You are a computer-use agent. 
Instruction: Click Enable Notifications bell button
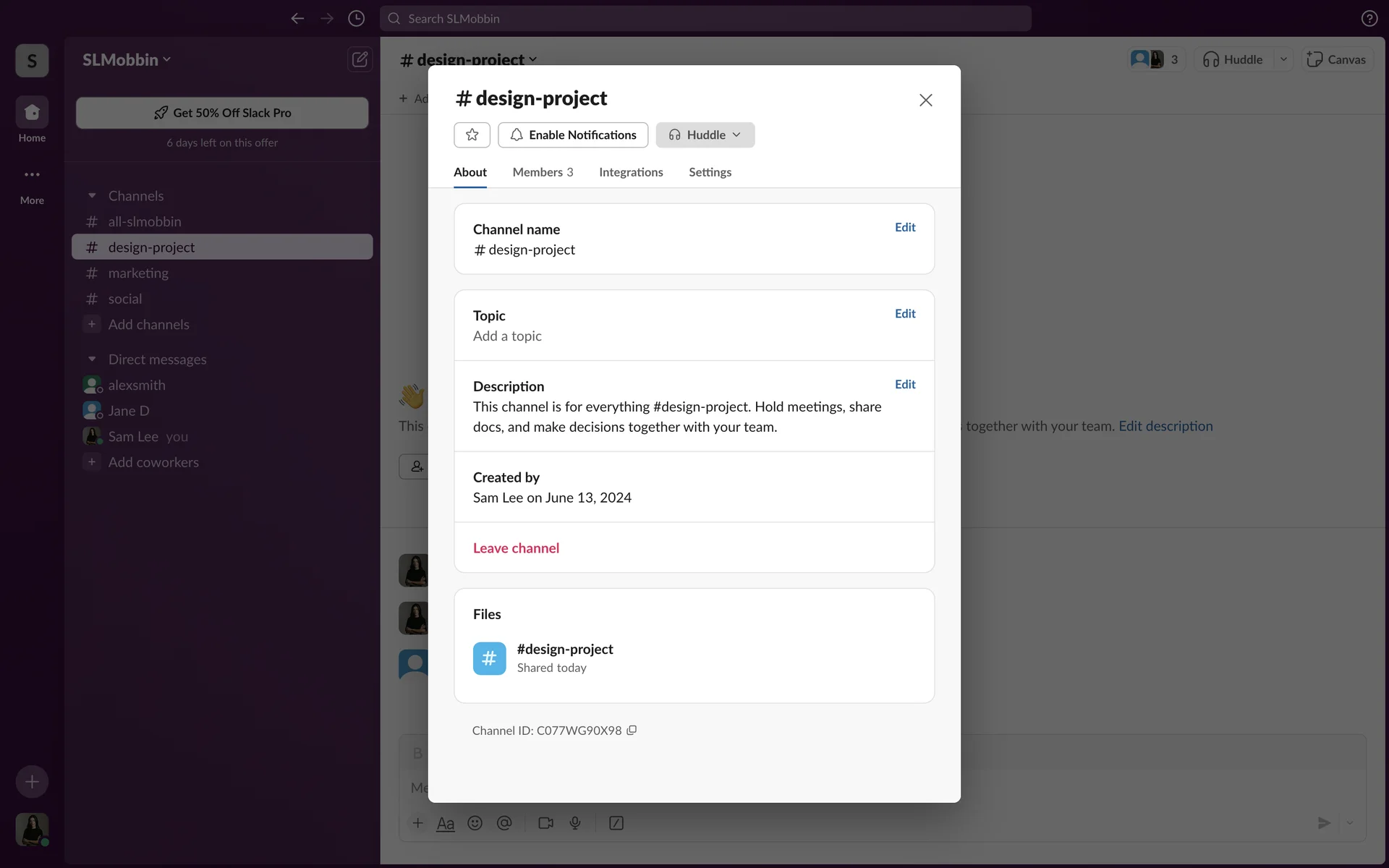tap(573, 135)
